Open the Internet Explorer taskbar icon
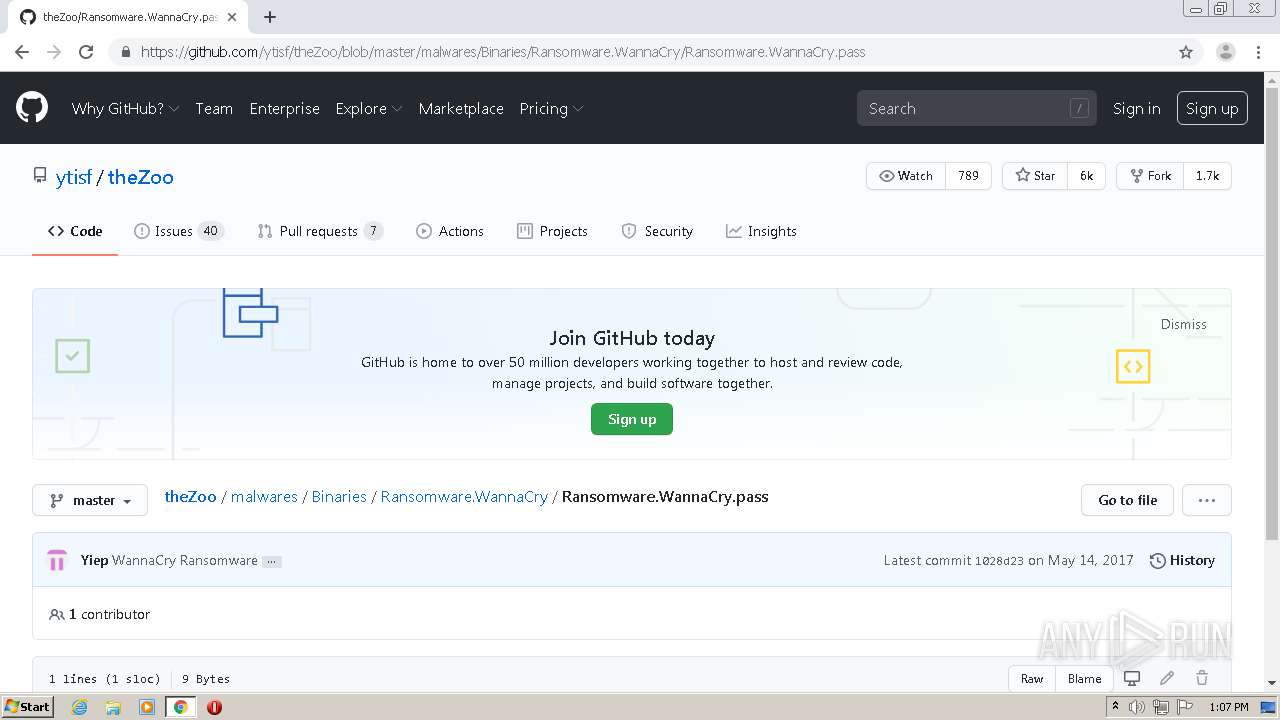 (79, 707)
